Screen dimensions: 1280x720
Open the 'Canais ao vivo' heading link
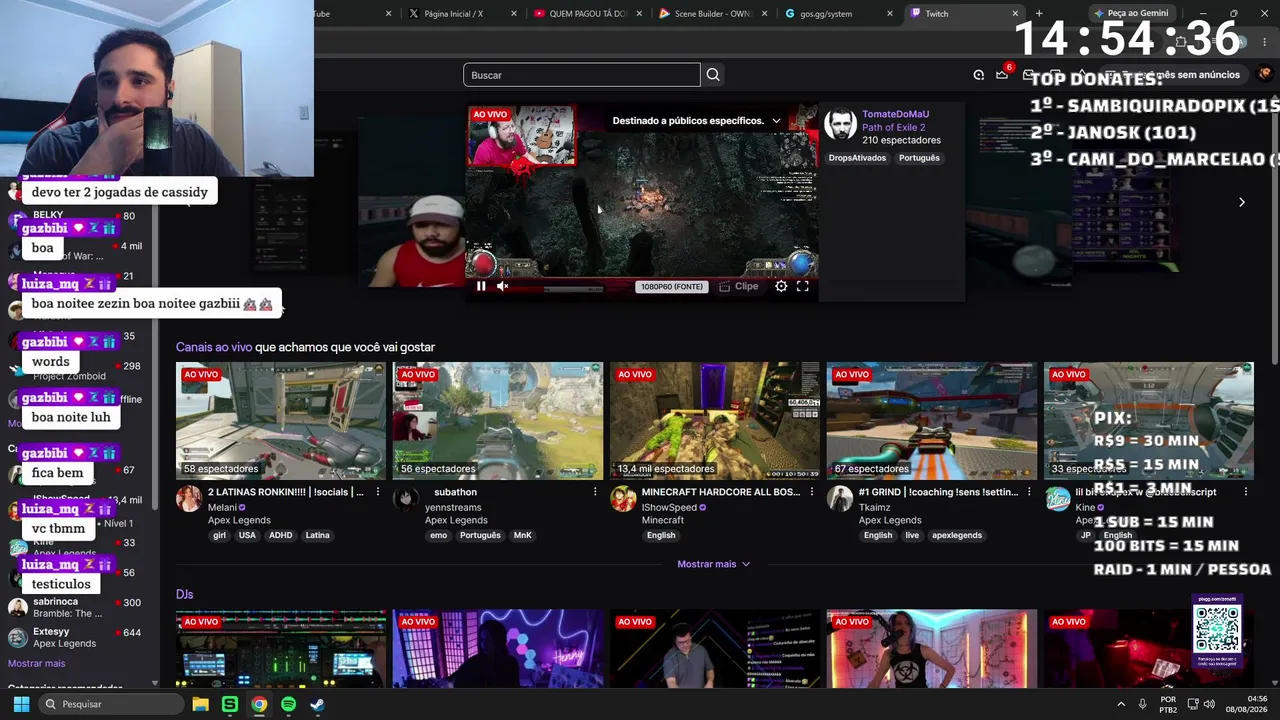click(214, 347)
